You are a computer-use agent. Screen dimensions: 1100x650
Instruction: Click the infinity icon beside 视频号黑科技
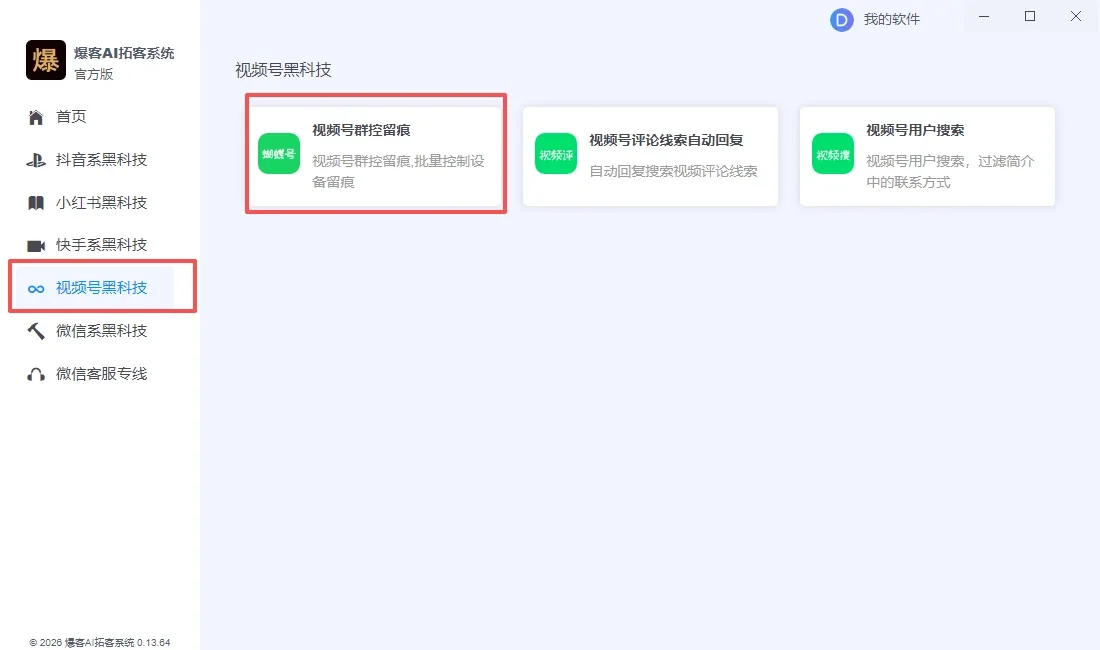[x=36, y=289]
